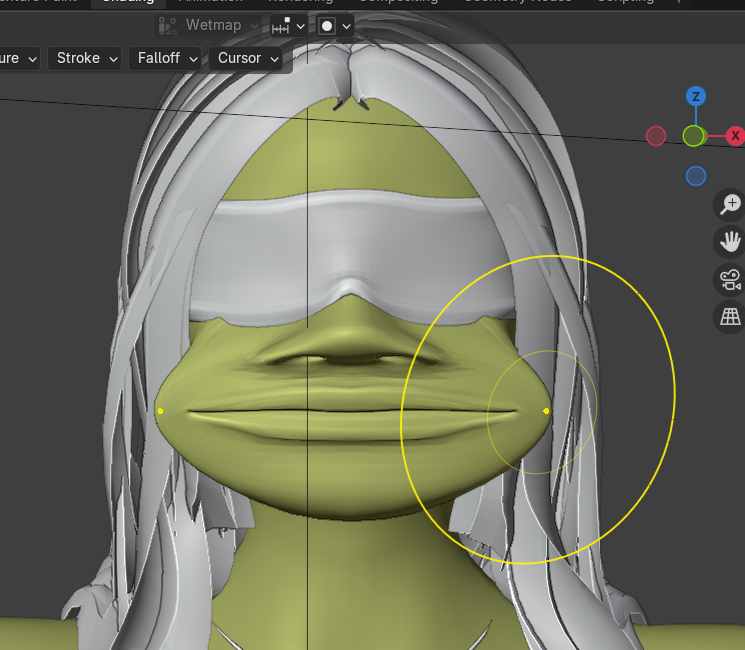
Task: Snap view to red X axis
Action: (735, 136)
